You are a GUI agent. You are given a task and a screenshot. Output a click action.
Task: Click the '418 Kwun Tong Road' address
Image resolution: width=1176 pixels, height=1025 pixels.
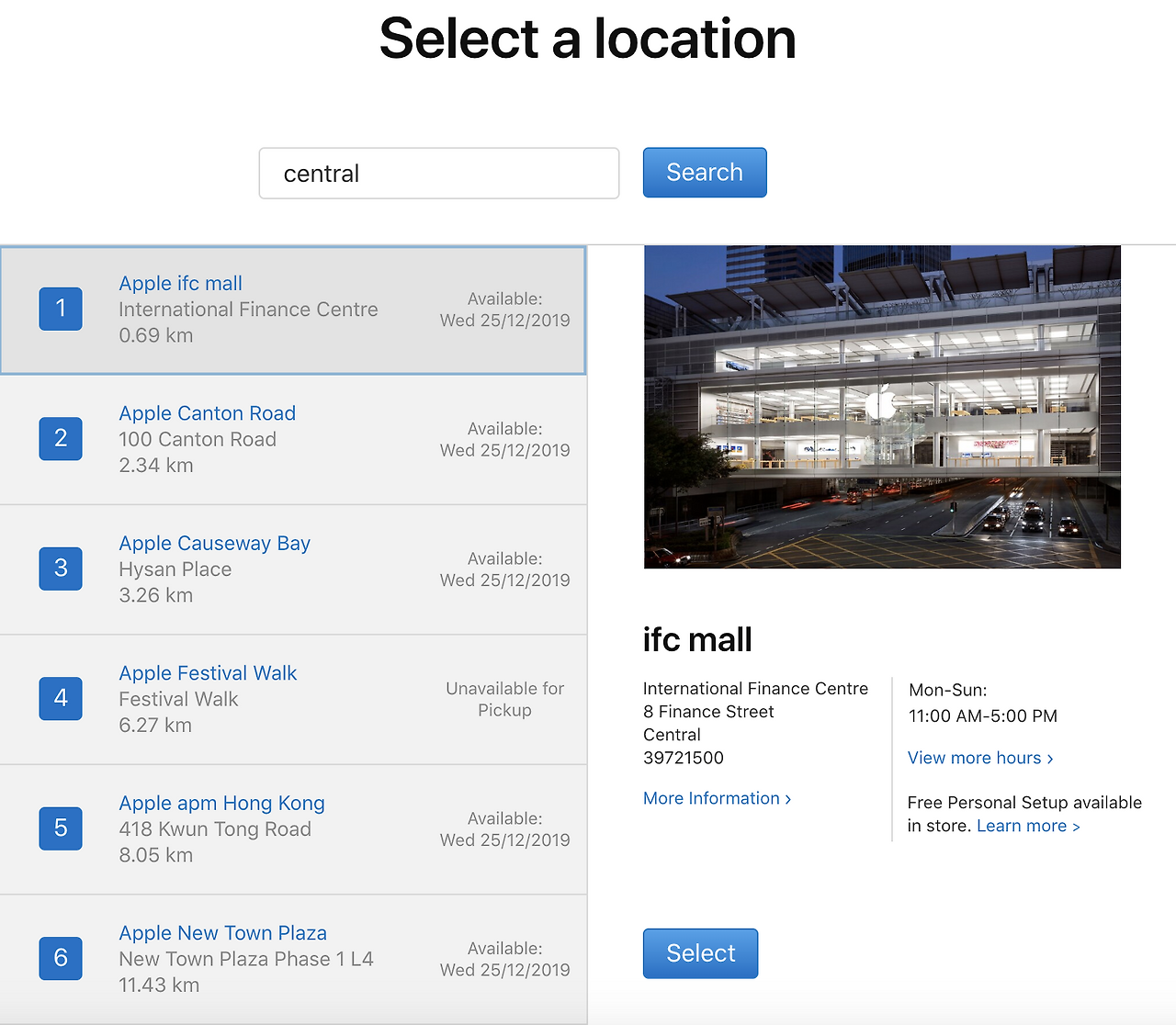(x=215, y=829)
